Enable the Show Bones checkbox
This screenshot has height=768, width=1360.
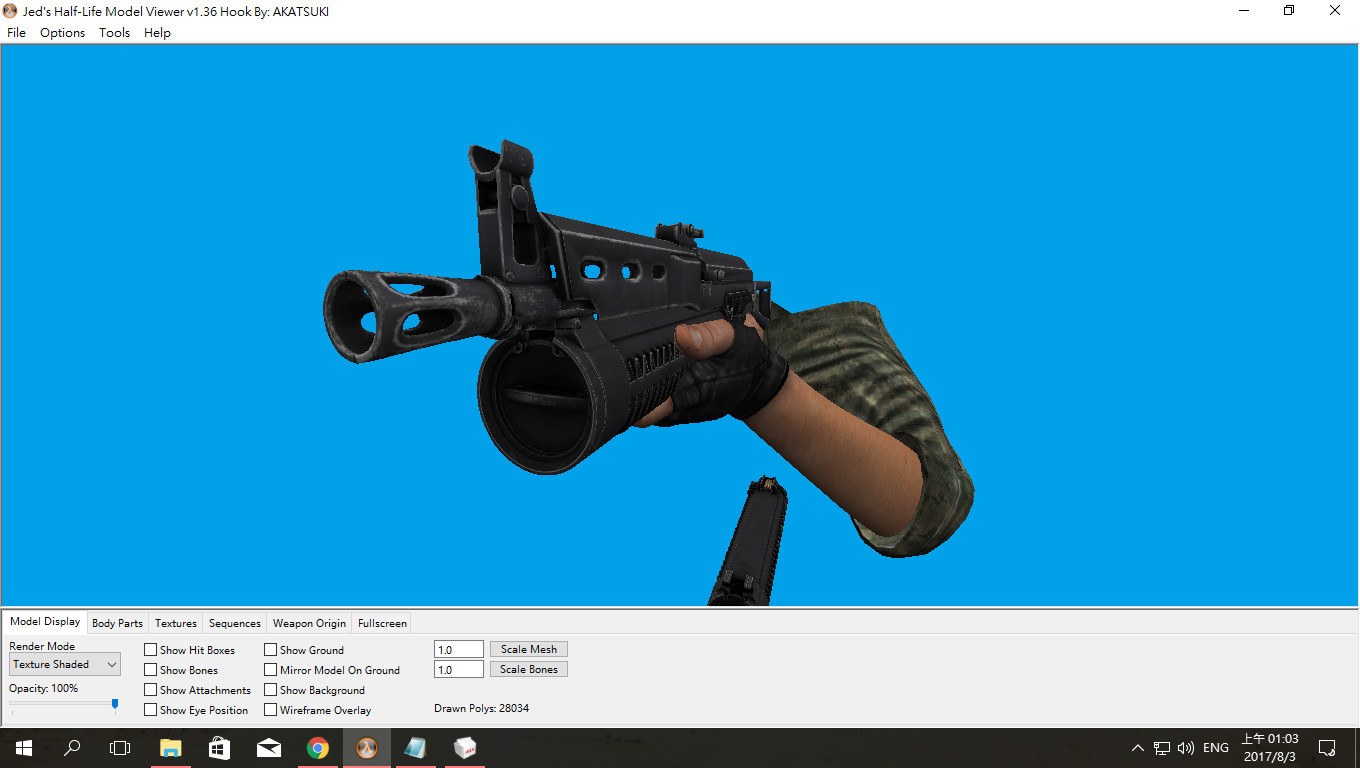(x=151, y=670)
